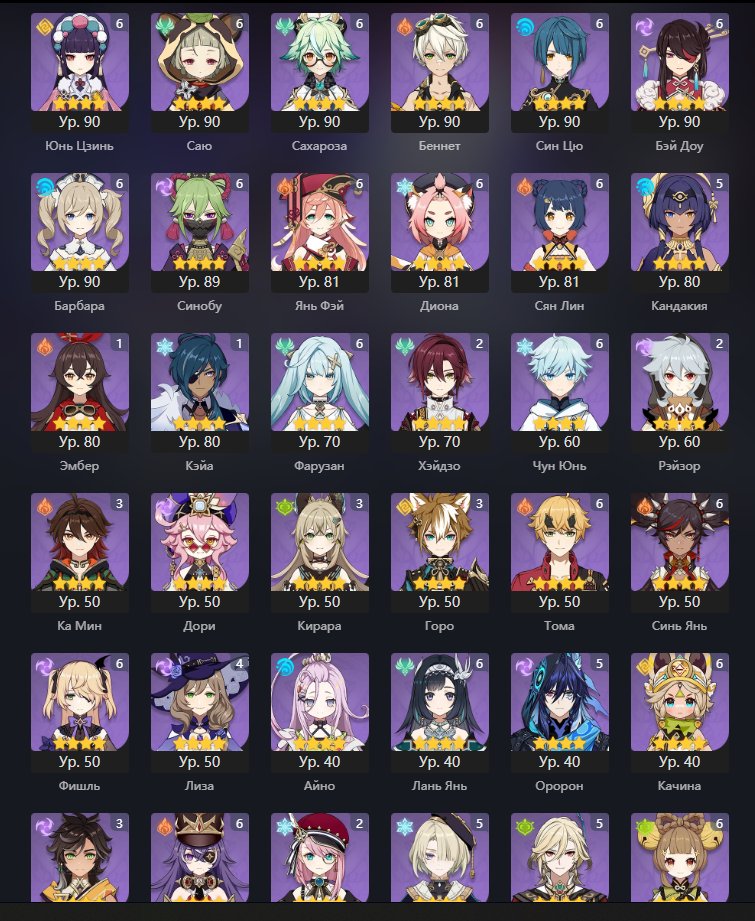The height and width of the screenshot is (921, 755).
Task: Click the Anemo element icon on Сахароза
Action: [x=284, y=26]
